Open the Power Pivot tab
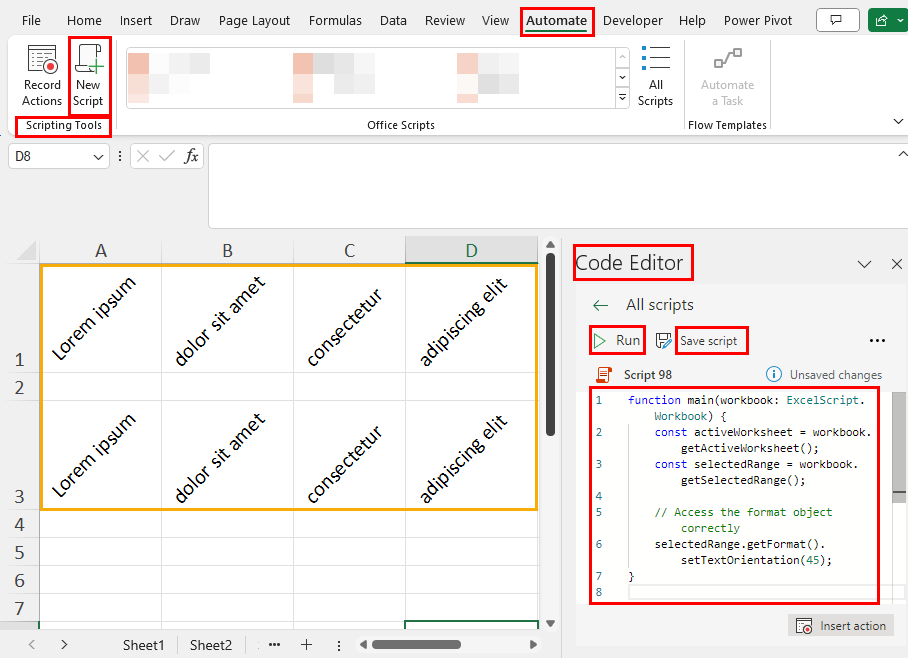908x658 pixels. pyautogui.click(x=757, y=21)
